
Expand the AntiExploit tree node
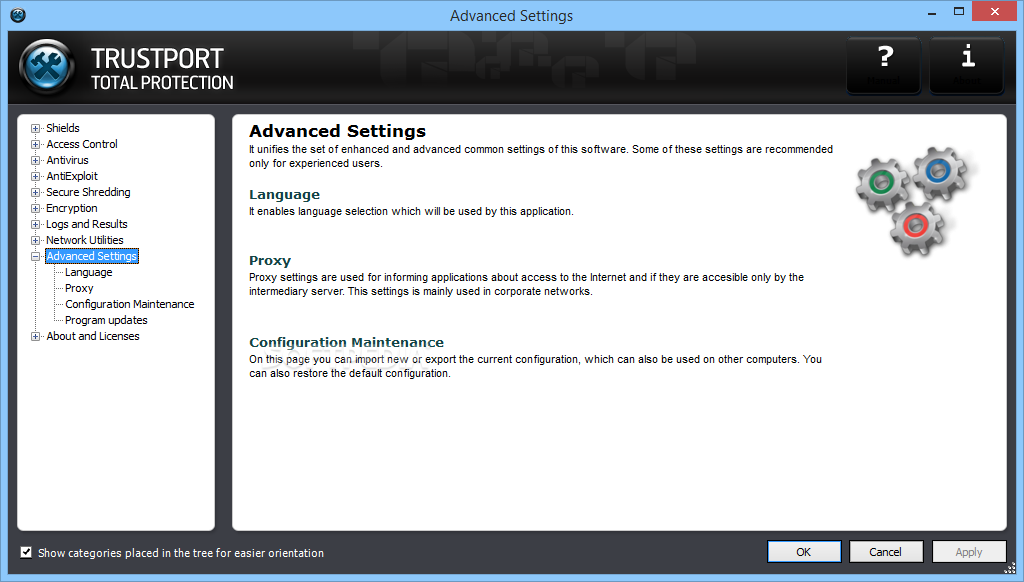(x=36, y=176)
